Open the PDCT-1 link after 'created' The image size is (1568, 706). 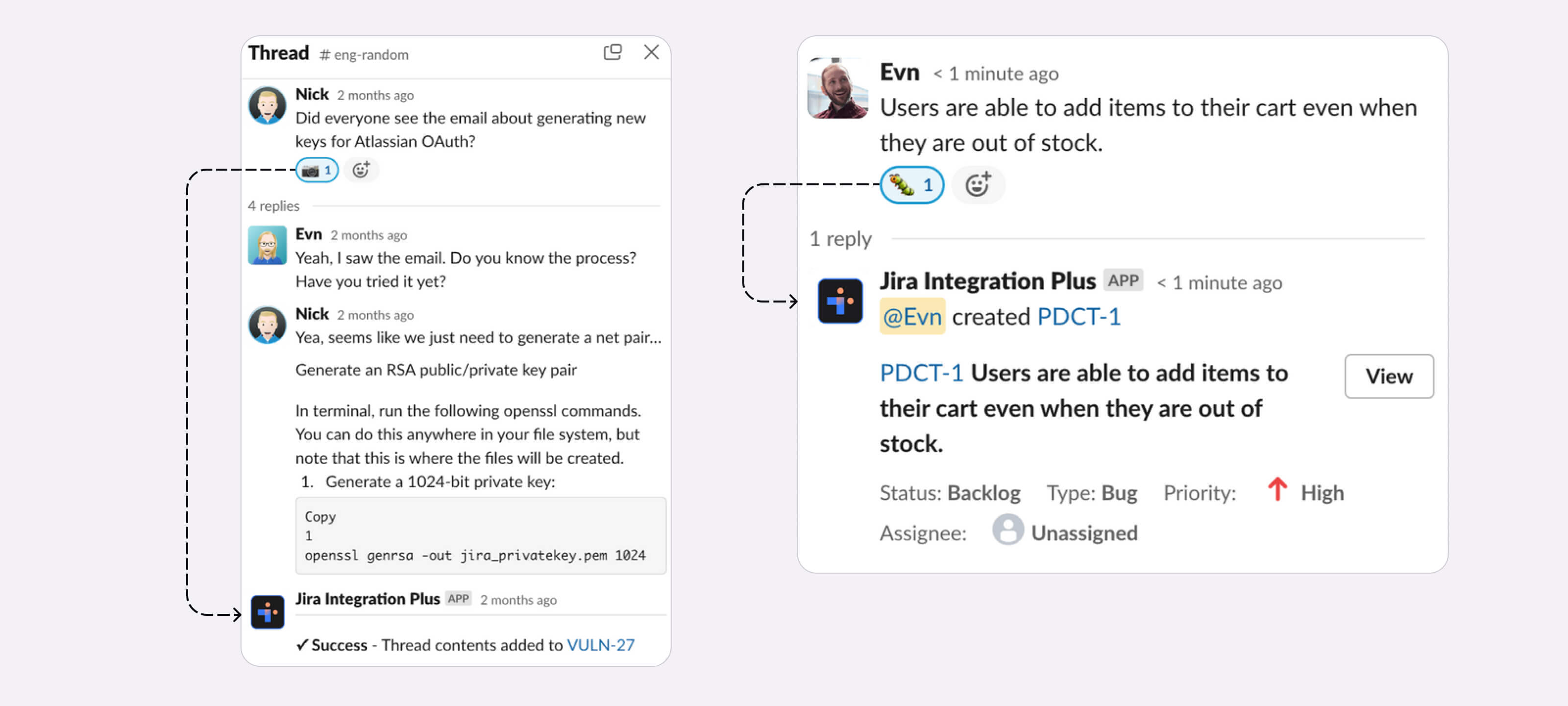point(1078,317)
